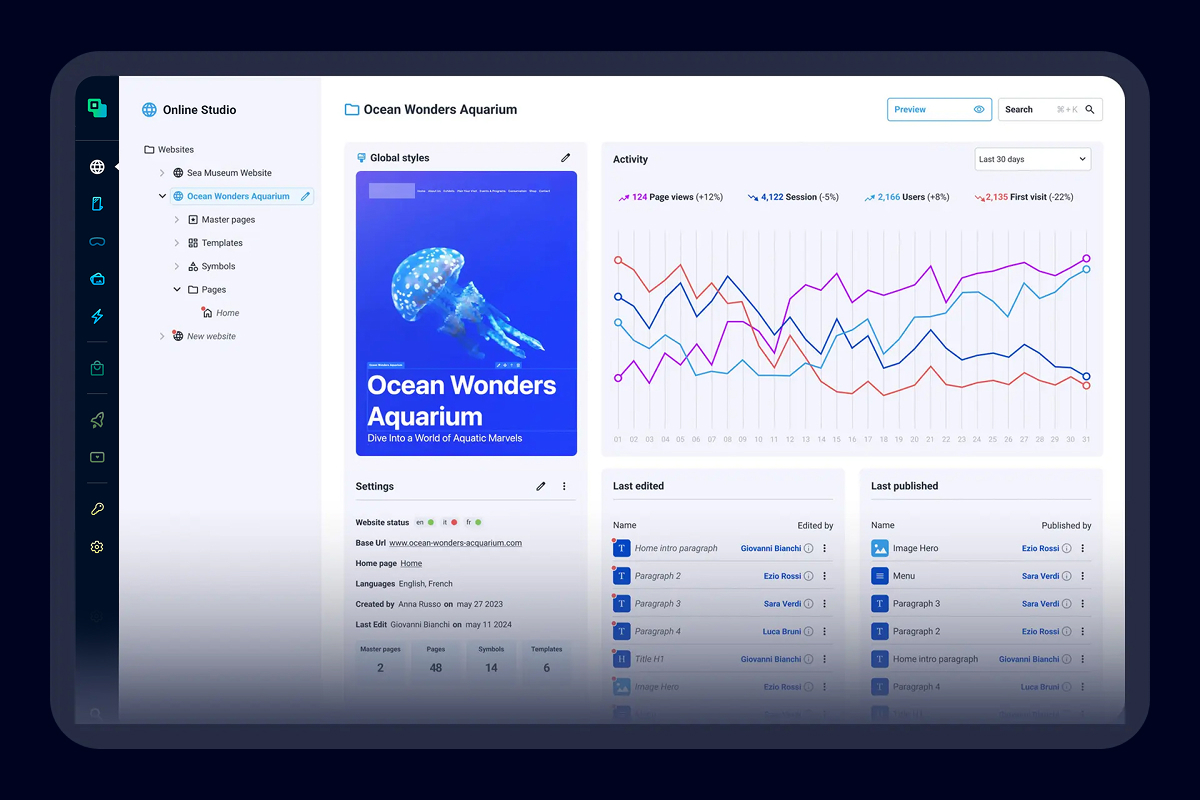The image size is (1200, 800).
Task: Open the rocket icon in left sidebar
Action: click(97, 420)
